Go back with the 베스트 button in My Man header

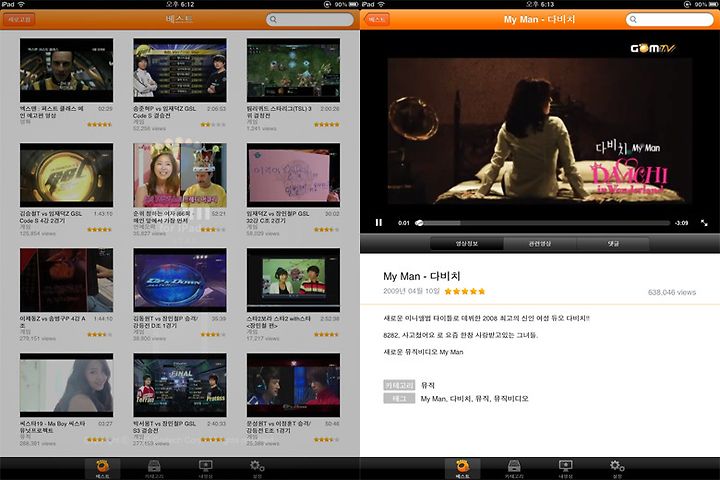377,19
